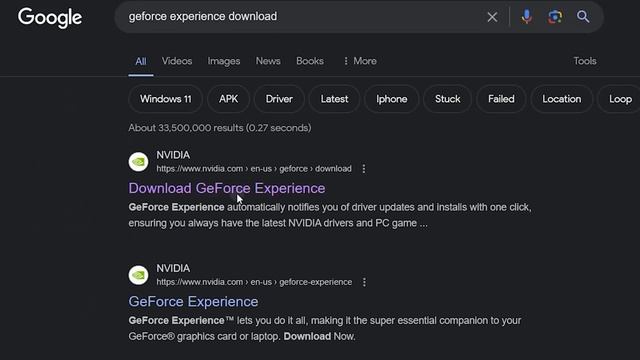Open three-dot options for the geforce-experience URL result
Image resolution: width=640 pixels, height=360 pixels.
click(364, 282)
